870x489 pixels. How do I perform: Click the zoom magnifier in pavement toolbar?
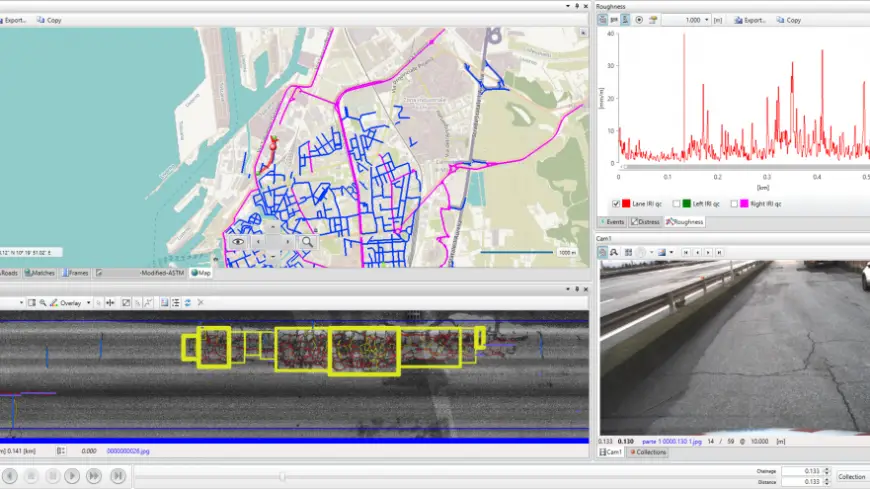(x=43, y=303)
